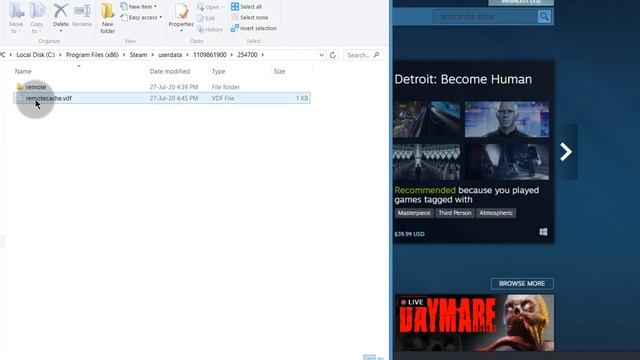Click the 254700 breadcrumb folder
The height and width of the screenshot is (360, 640).
click(247, 55)
